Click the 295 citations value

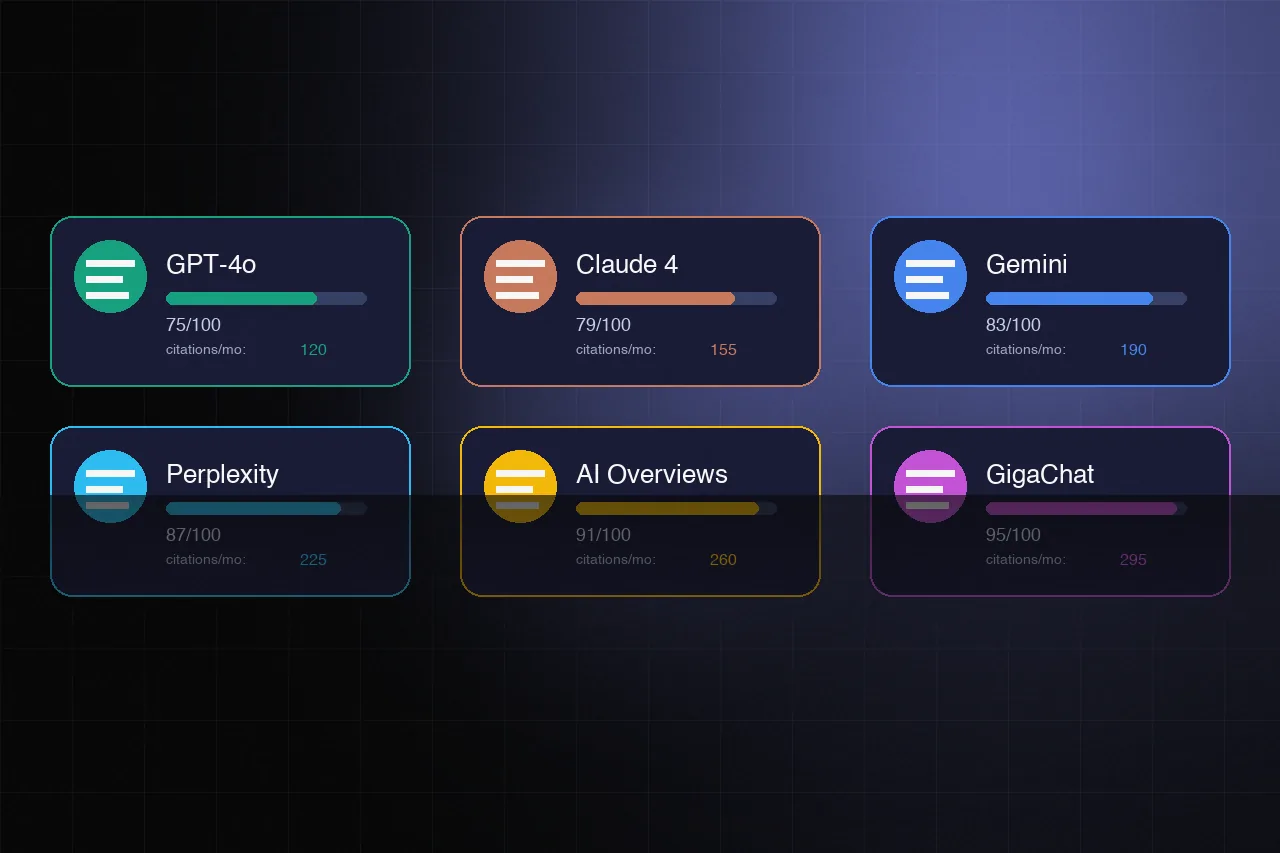coord(1133,560)
